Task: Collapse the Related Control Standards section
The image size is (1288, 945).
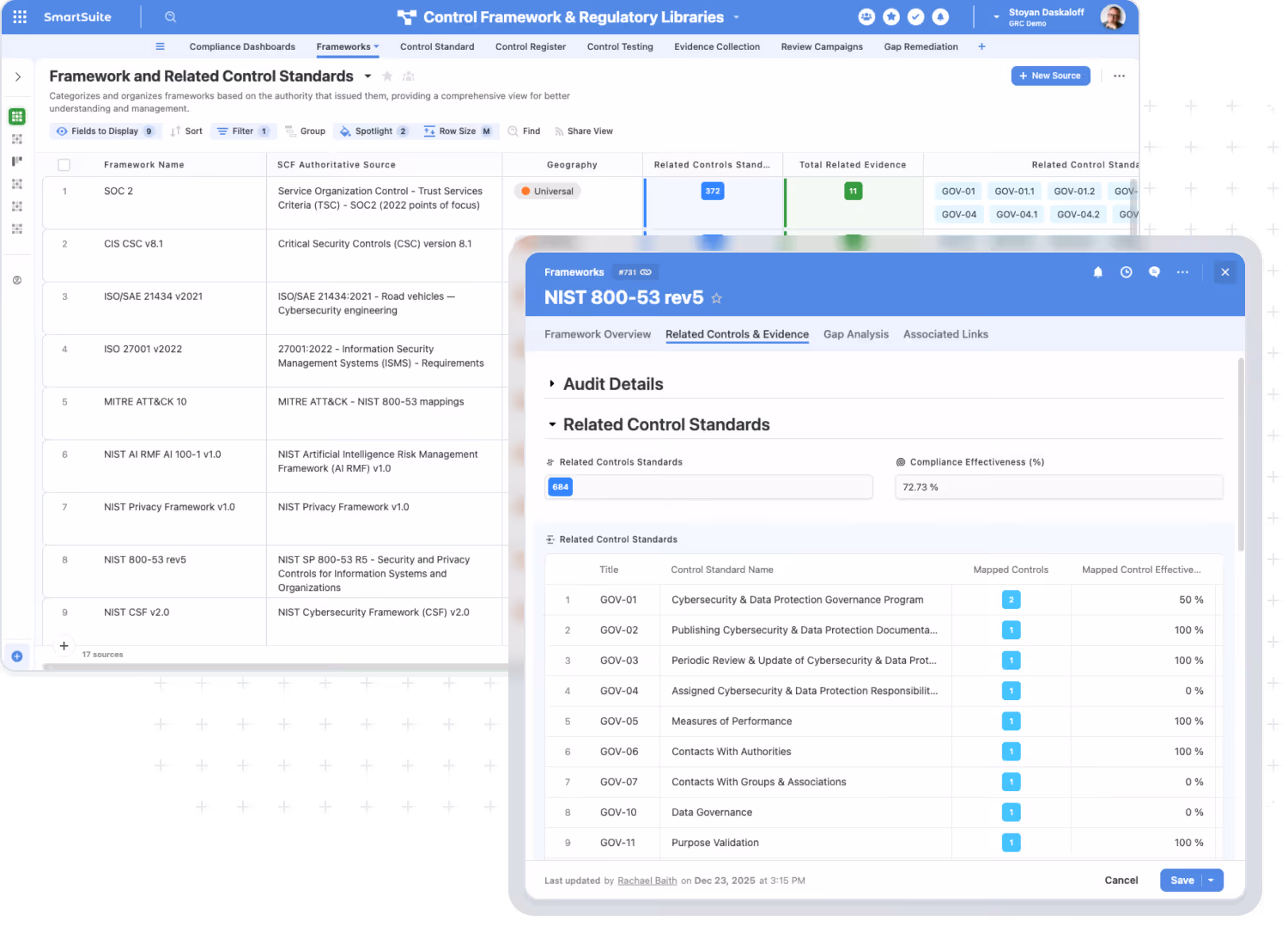Action: click(552, 424)
